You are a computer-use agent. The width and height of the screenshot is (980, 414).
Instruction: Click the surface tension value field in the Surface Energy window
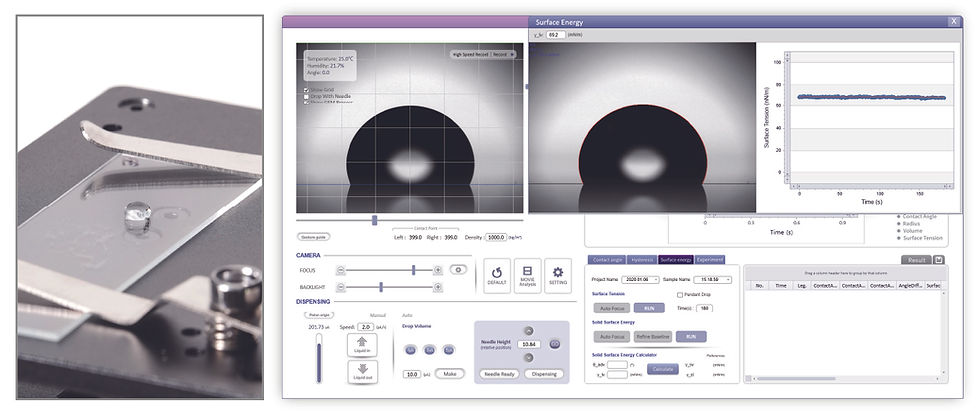click(556, 34)
